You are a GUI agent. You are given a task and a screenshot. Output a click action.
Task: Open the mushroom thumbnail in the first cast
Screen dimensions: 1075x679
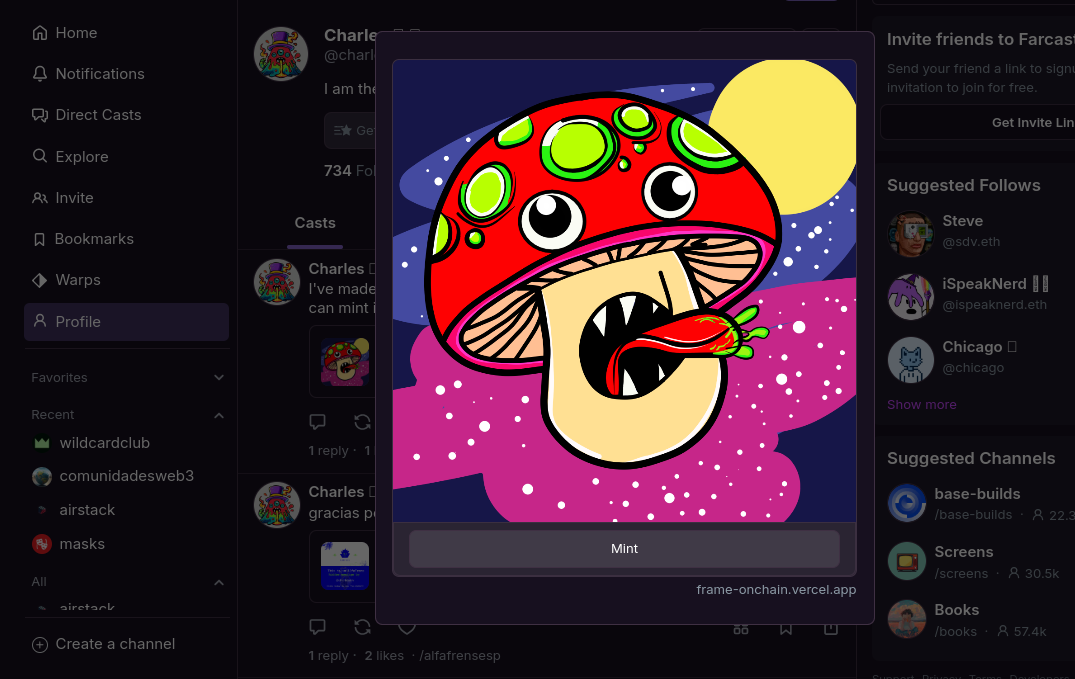(345, 361)
